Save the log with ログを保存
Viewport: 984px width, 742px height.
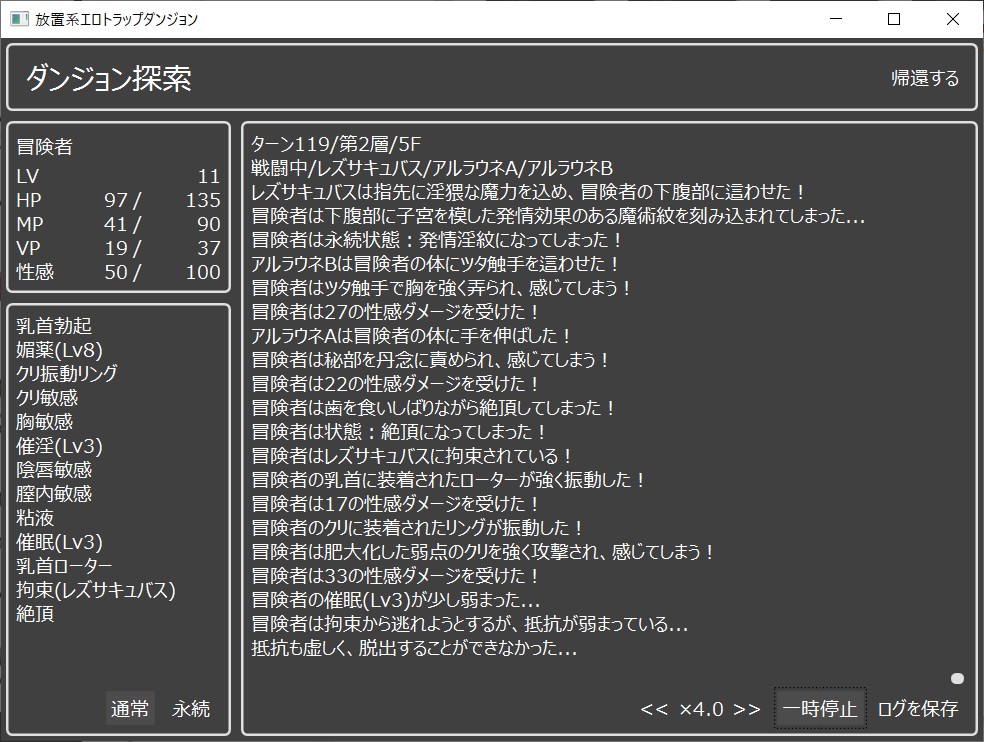(917, 709)
